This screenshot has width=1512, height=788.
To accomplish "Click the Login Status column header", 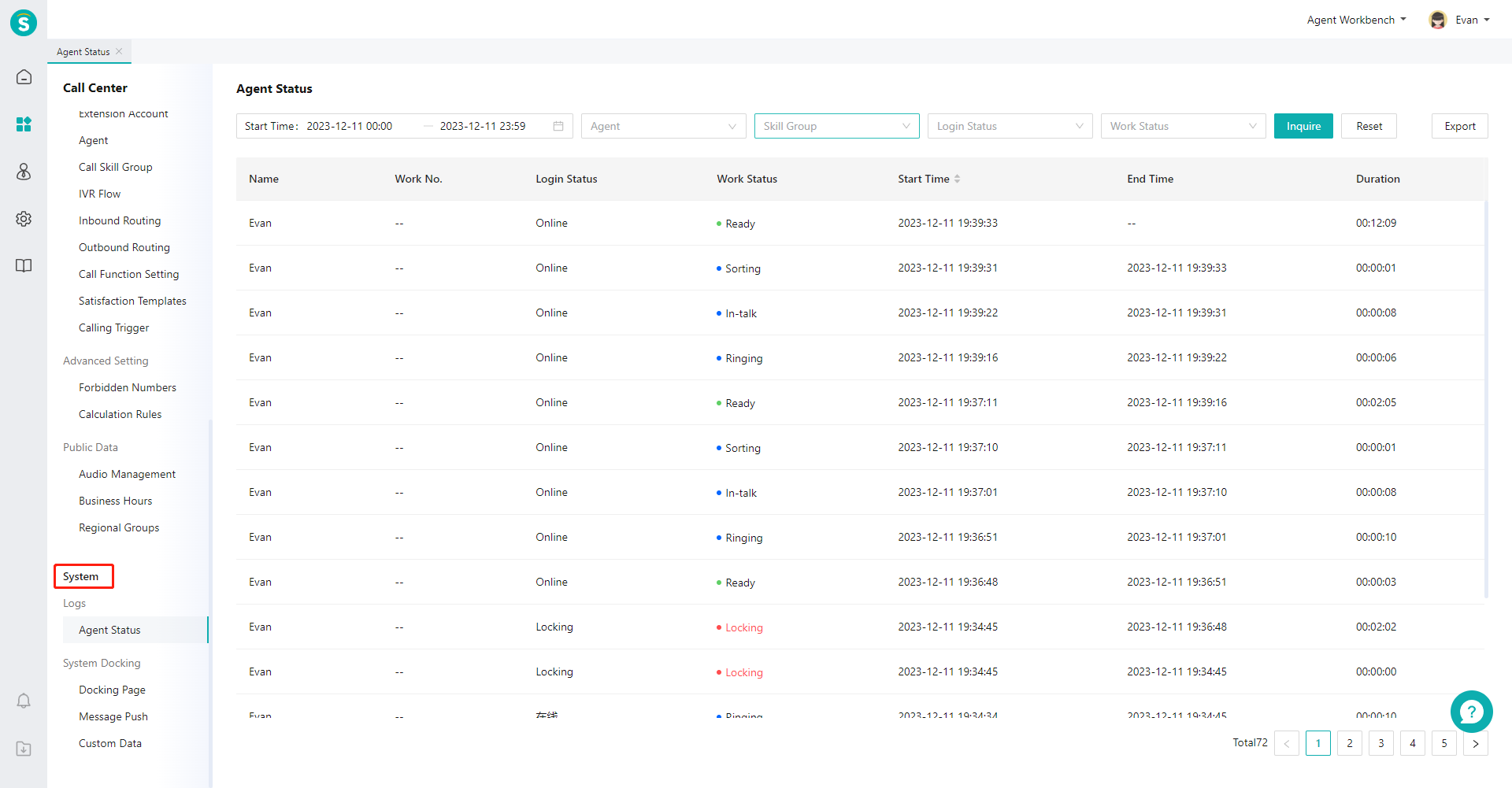I will 566,179.
